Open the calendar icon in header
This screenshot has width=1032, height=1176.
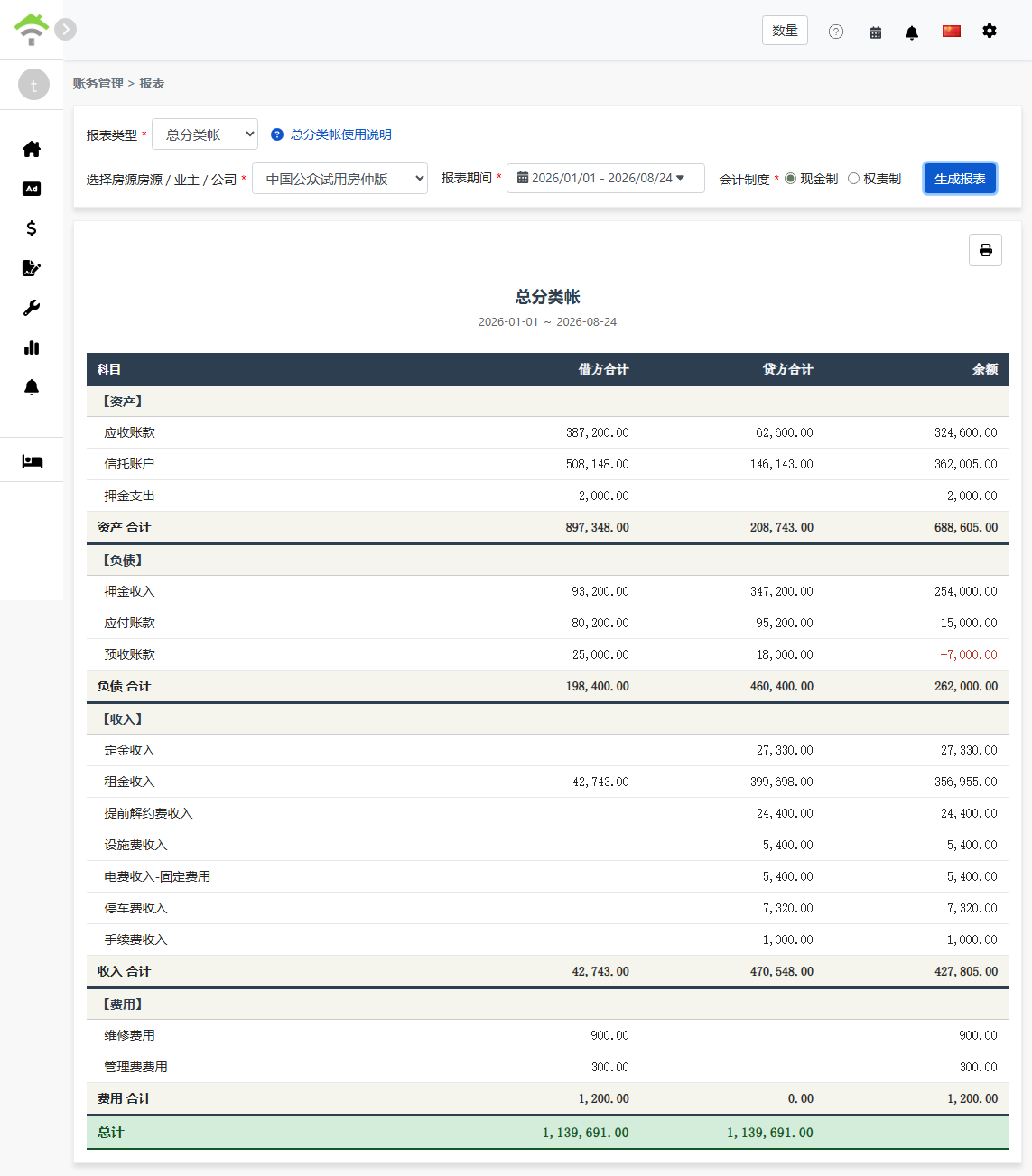click(x=876, y=32)
